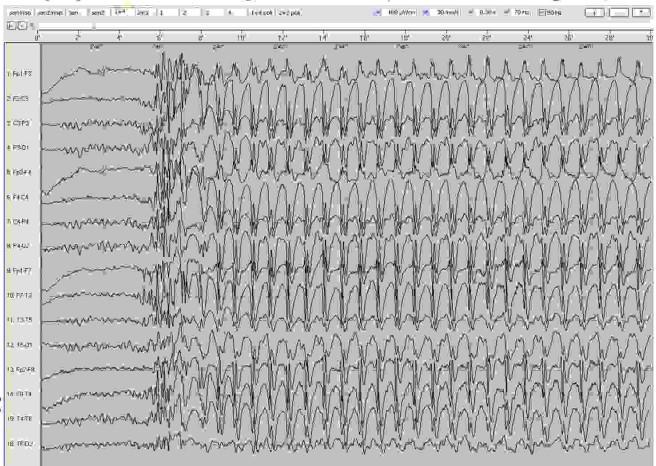
Task: Switch to the 2x2 montage tab
Action: [144, 9]
